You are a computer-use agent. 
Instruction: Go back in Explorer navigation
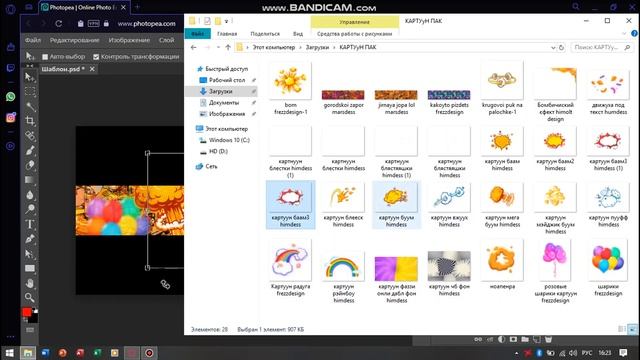(x=193, y=47)
